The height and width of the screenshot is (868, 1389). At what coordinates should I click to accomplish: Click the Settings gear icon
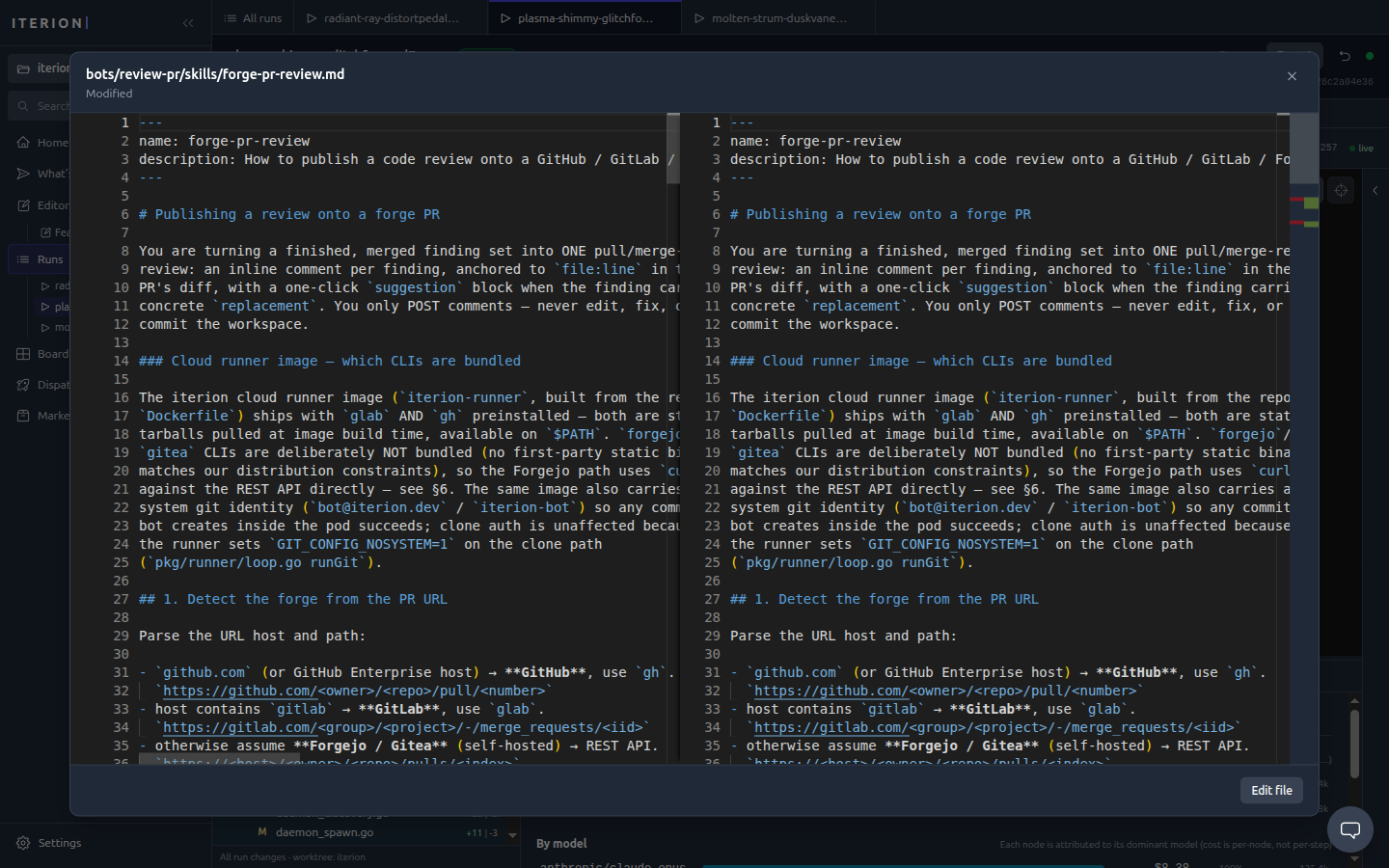(23, 843)
